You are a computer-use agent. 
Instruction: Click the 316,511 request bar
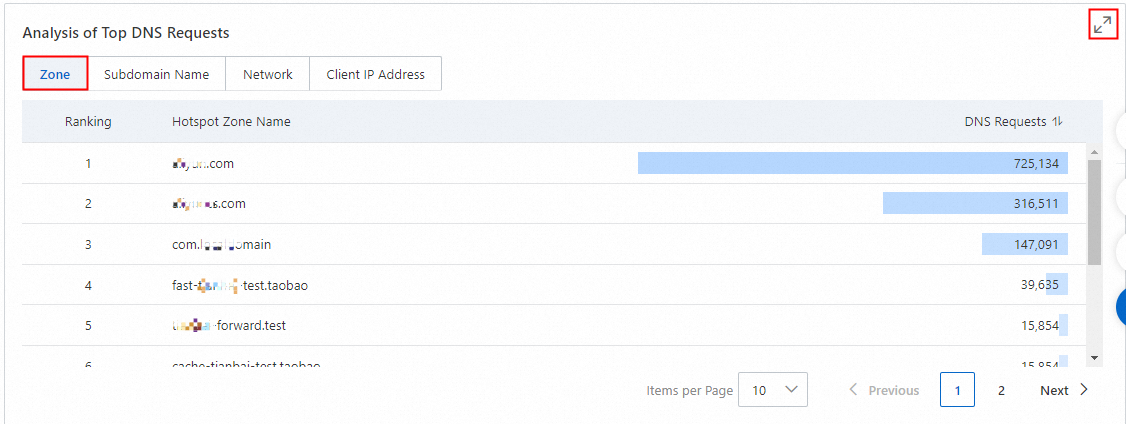coord(974,204)
